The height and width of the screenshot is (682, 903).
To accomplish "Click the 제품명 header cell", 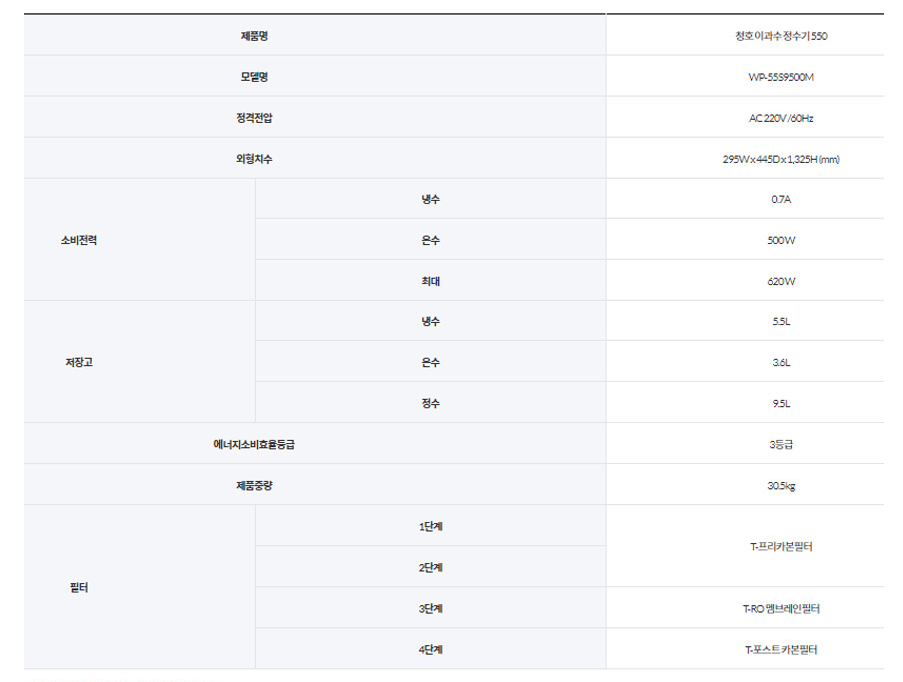I will 254,36.
